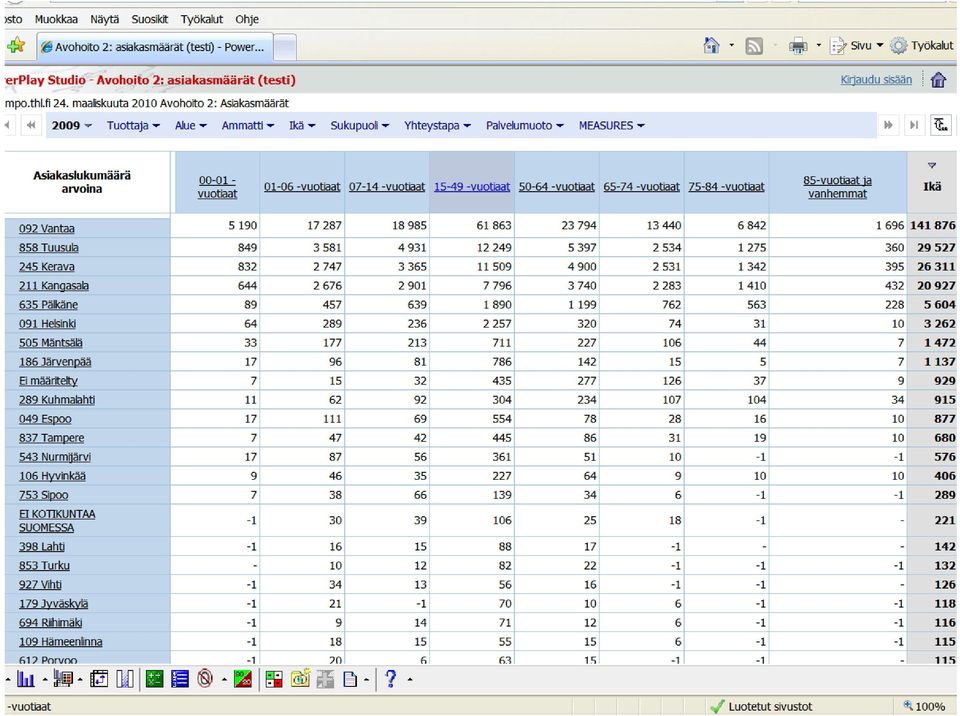
Task: Open the Muokkaa menu
Action: [x=56, y=19]
